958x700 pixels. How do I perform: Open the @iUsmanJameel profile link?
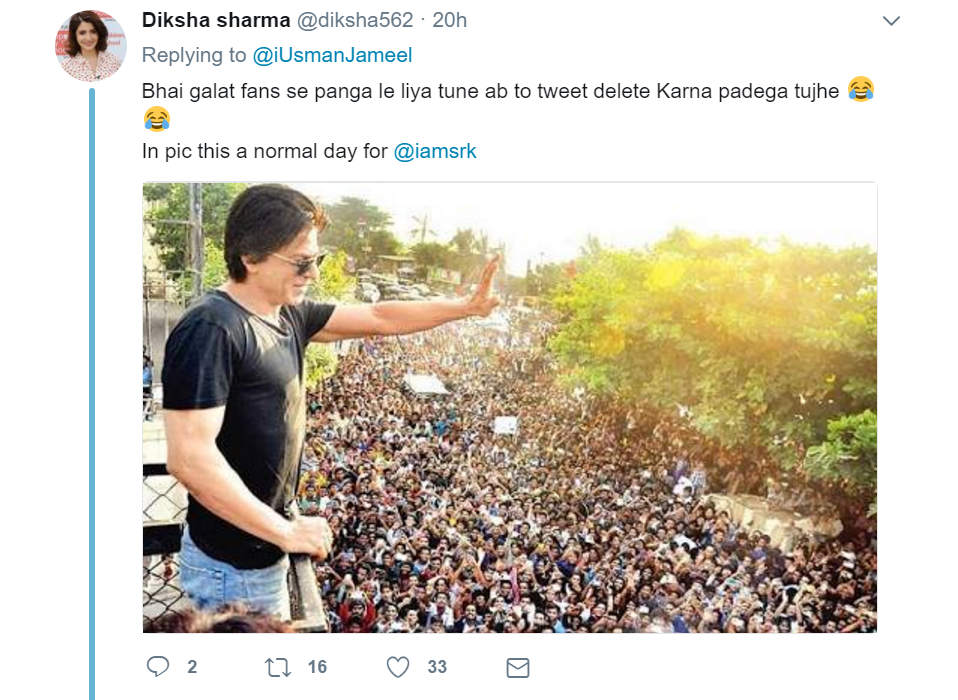[x=332, y=54]
